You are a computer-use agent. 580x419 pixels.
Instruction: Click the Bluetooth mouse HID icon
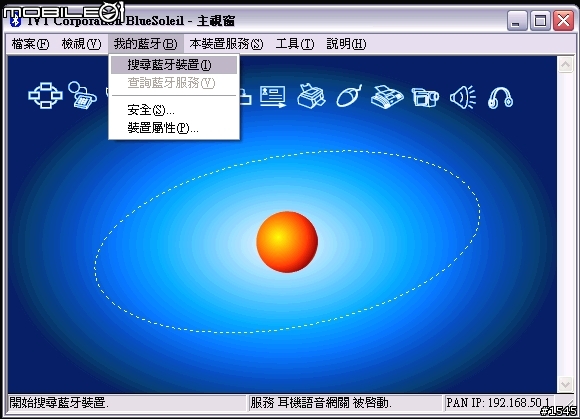click(x=349, y=96)
